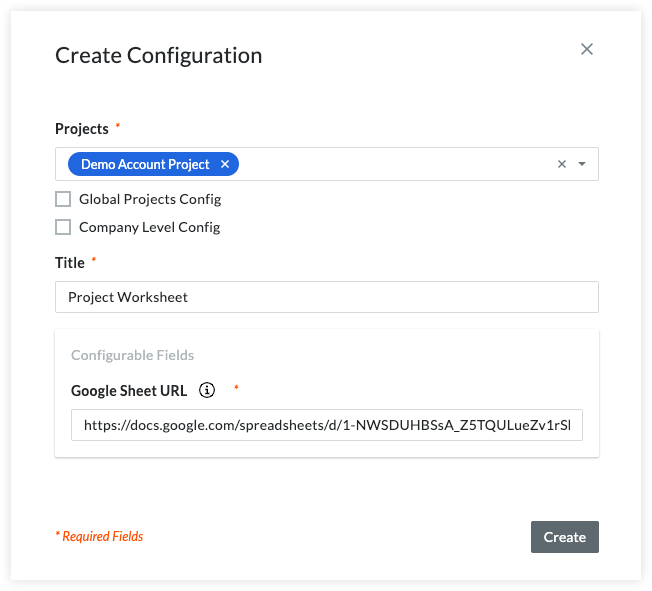The height and width of the screenshot is (591, 652).
Task: Click the Company Level Config label text
Action: click(x=150, y=227)
